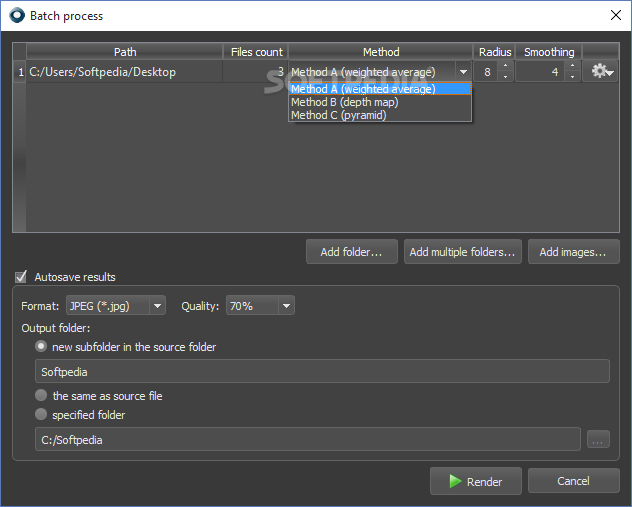Choose Method B (depth map) from list
Image resolution: width=632 pixels, height=507 pixels.
point(380,102)
